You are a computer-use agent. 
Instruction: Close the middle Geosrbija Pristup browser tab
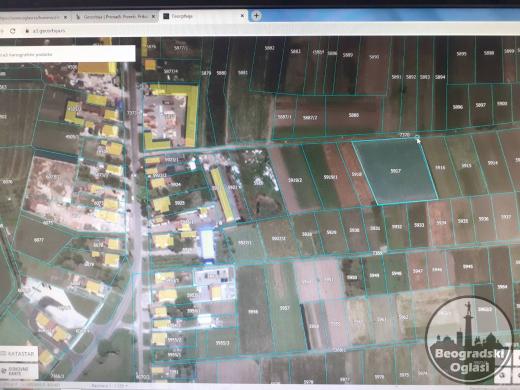click(154, 16)
